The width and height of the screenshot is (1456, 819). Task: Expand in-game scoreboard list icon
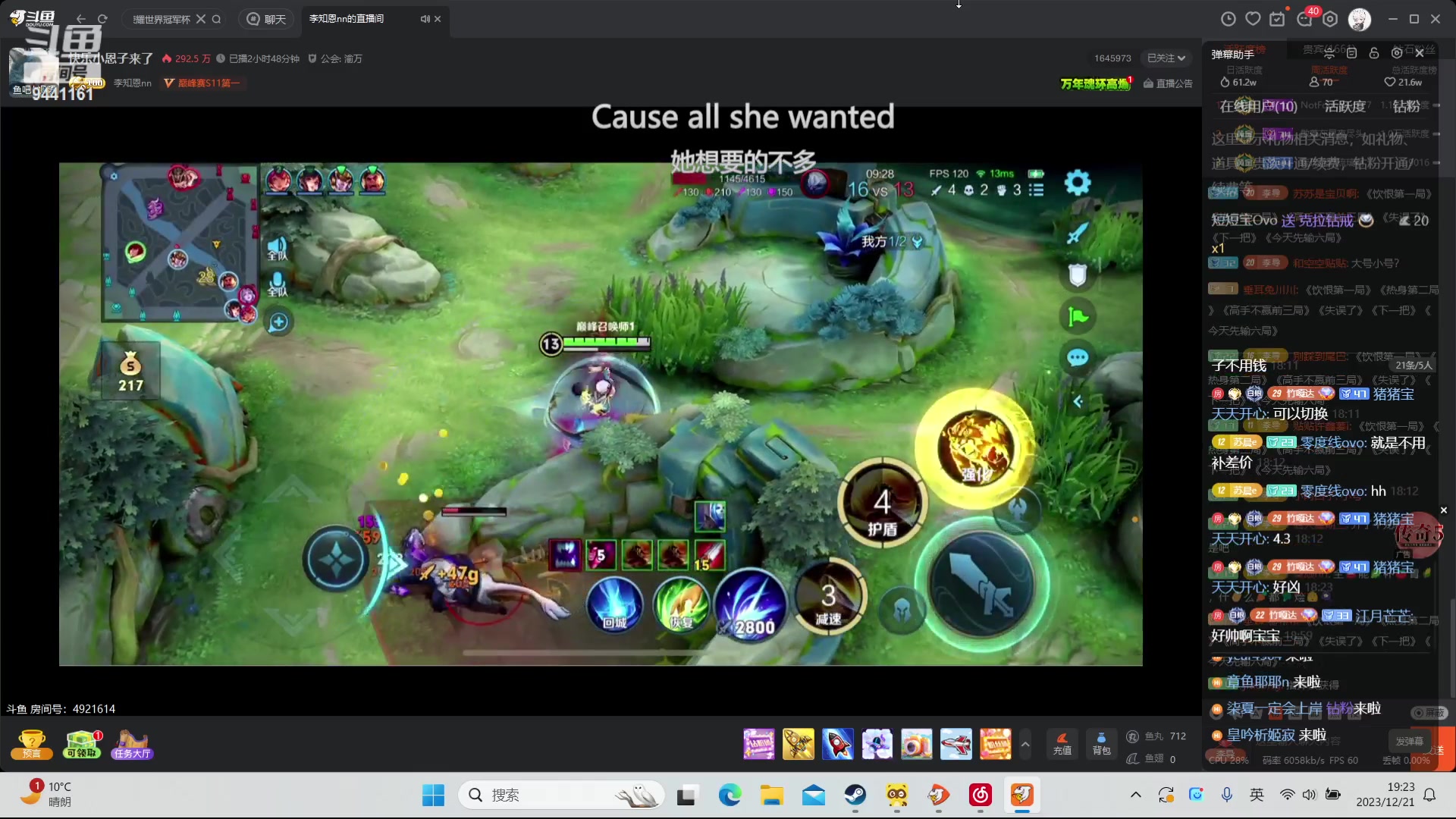click(1036, 190)
